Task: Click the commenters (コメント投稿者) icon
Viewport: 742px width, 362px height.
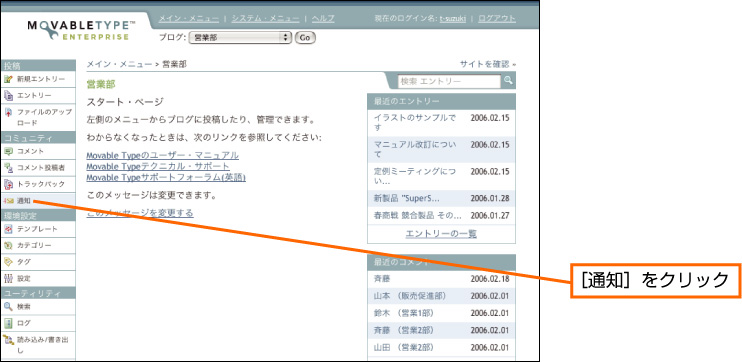Action: click(8, 168)
